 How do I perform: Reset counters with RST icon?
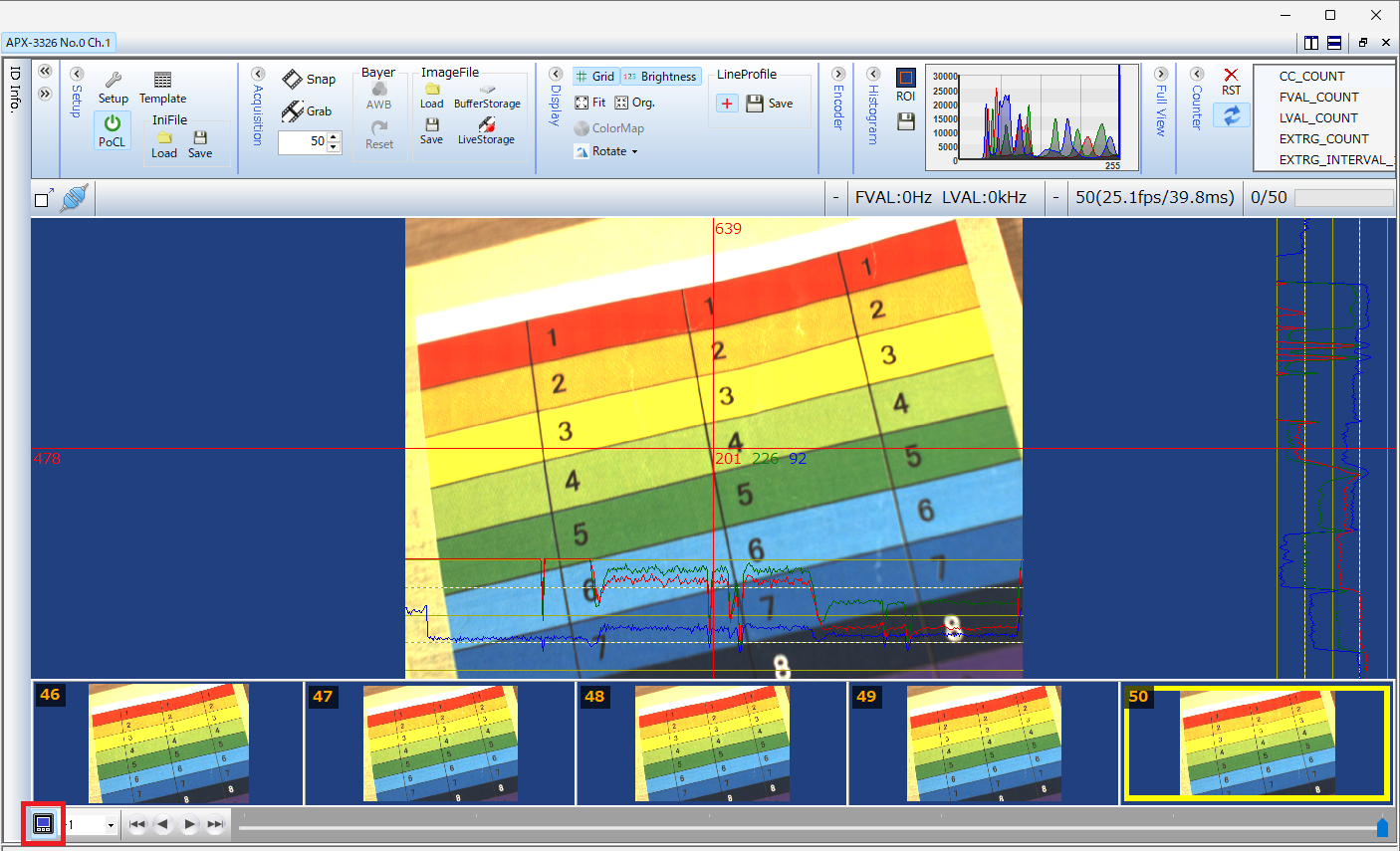point(1231,76)
